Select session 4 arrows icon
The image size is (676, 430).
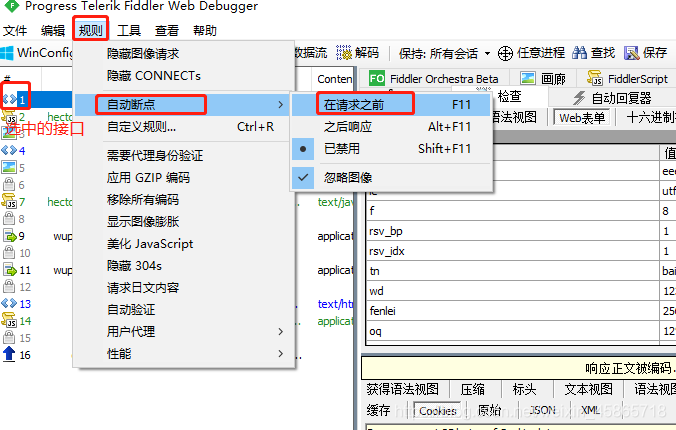tap(9, 150)
